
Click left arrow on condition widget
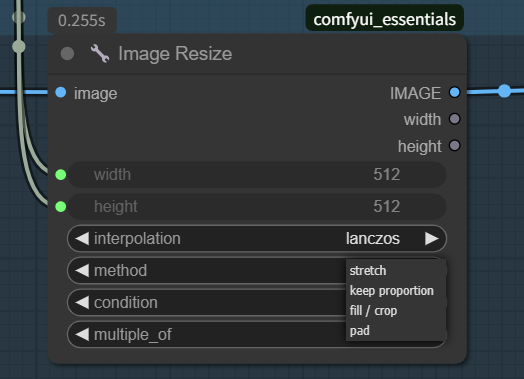tap(82, 302)
